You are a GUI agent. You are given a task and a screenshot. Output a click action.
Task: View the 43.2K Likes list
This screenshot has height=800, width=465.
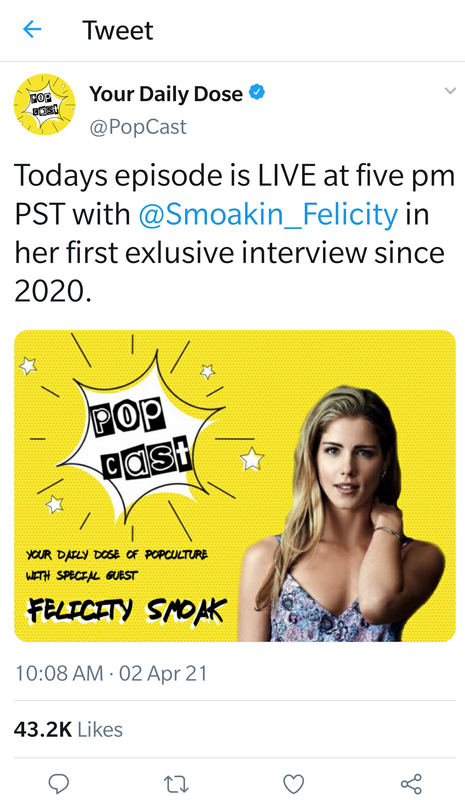(x=68, y=730)
